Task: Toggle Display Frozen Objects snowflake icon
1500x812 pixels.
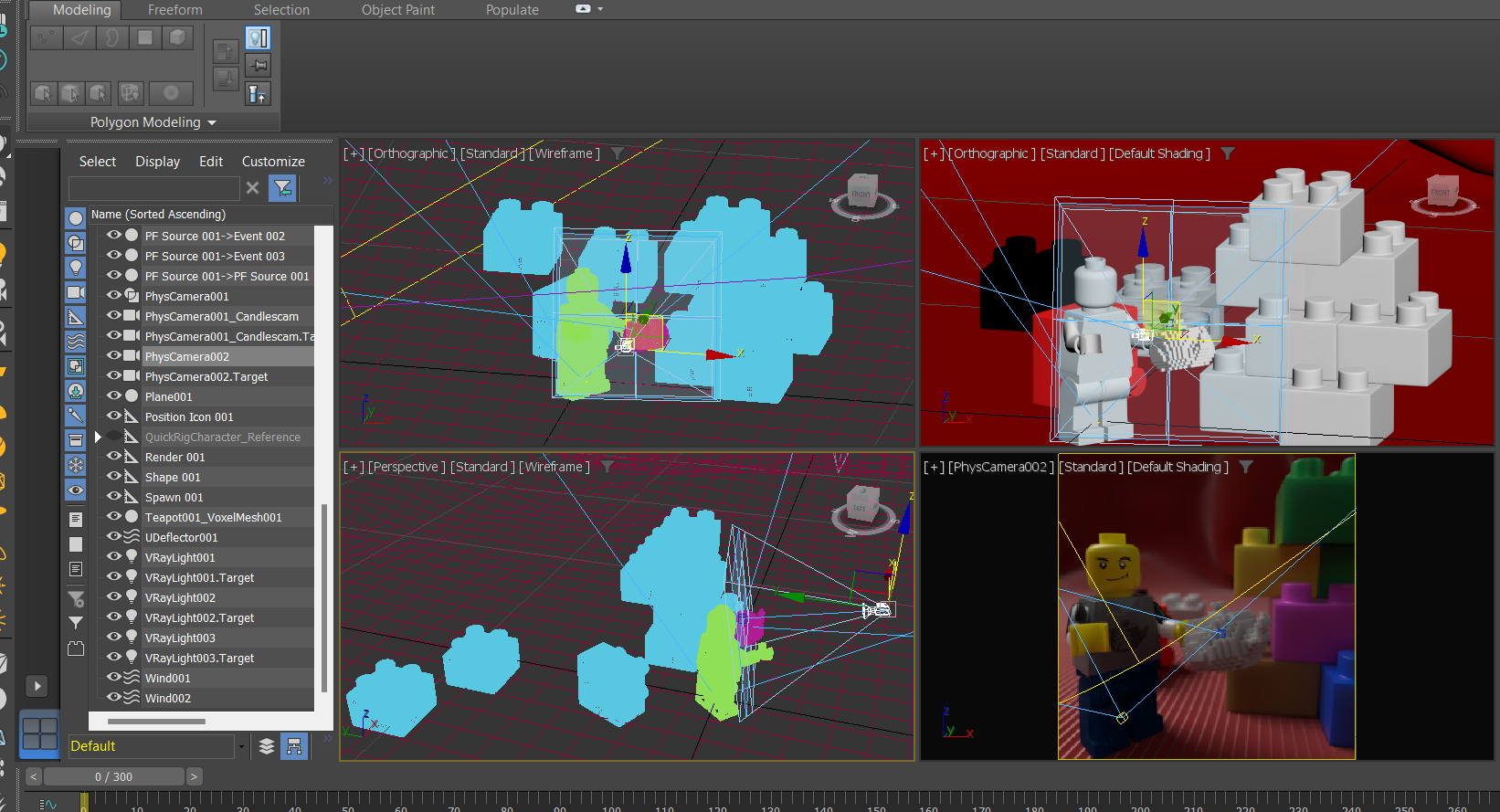Action: click(x=76, y=465)
